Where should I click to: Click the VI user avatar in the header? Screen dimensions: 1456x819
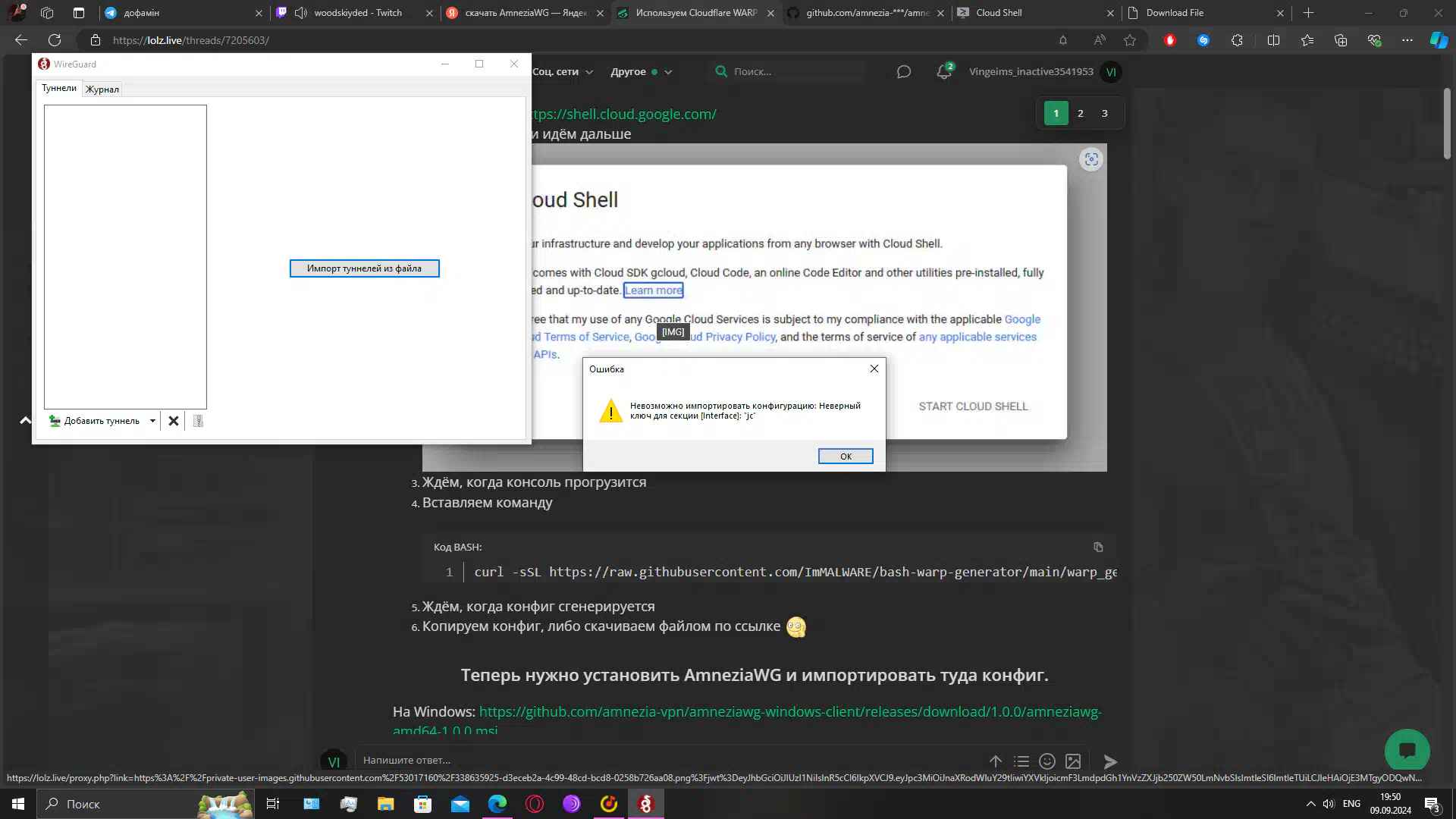[x=1111, y=72]
